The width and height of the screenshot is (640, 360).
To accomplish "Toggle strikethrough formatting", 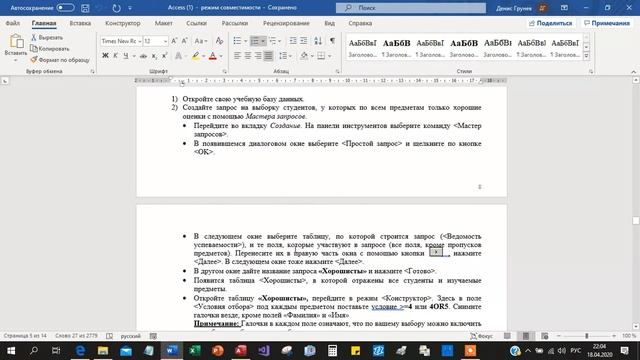I will click(143, 56).
